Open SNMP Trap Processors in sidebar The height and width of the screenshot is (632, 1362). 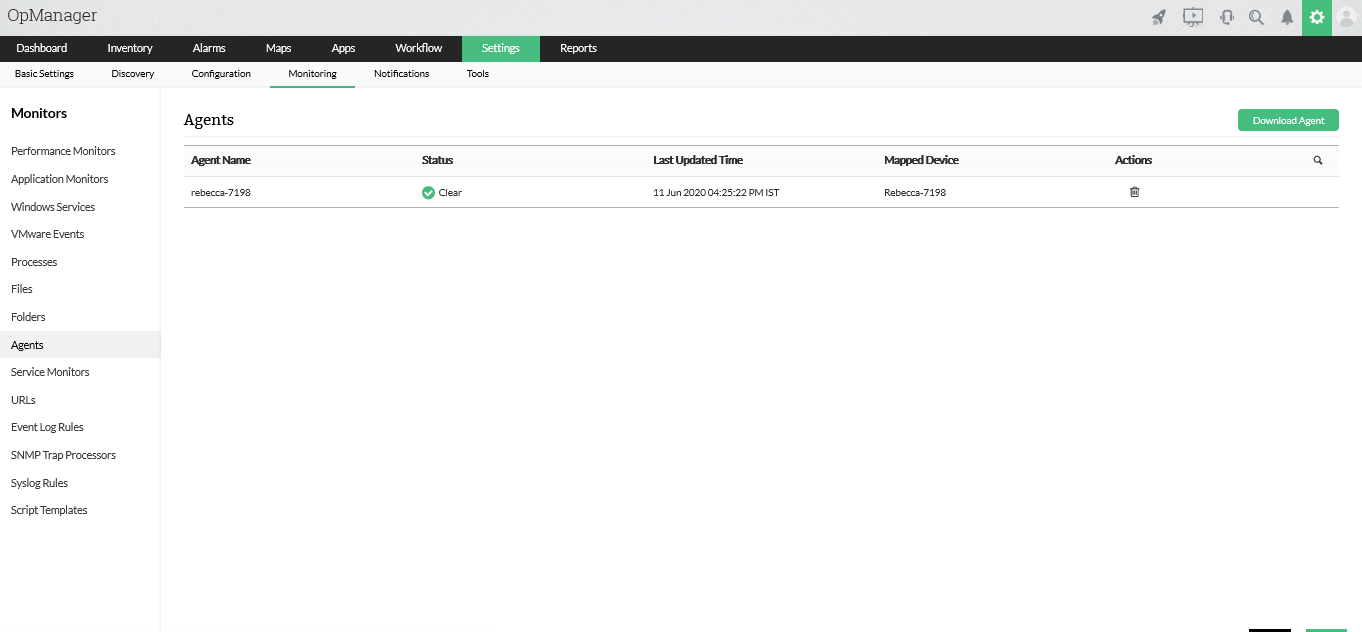[x=63, y=455]
